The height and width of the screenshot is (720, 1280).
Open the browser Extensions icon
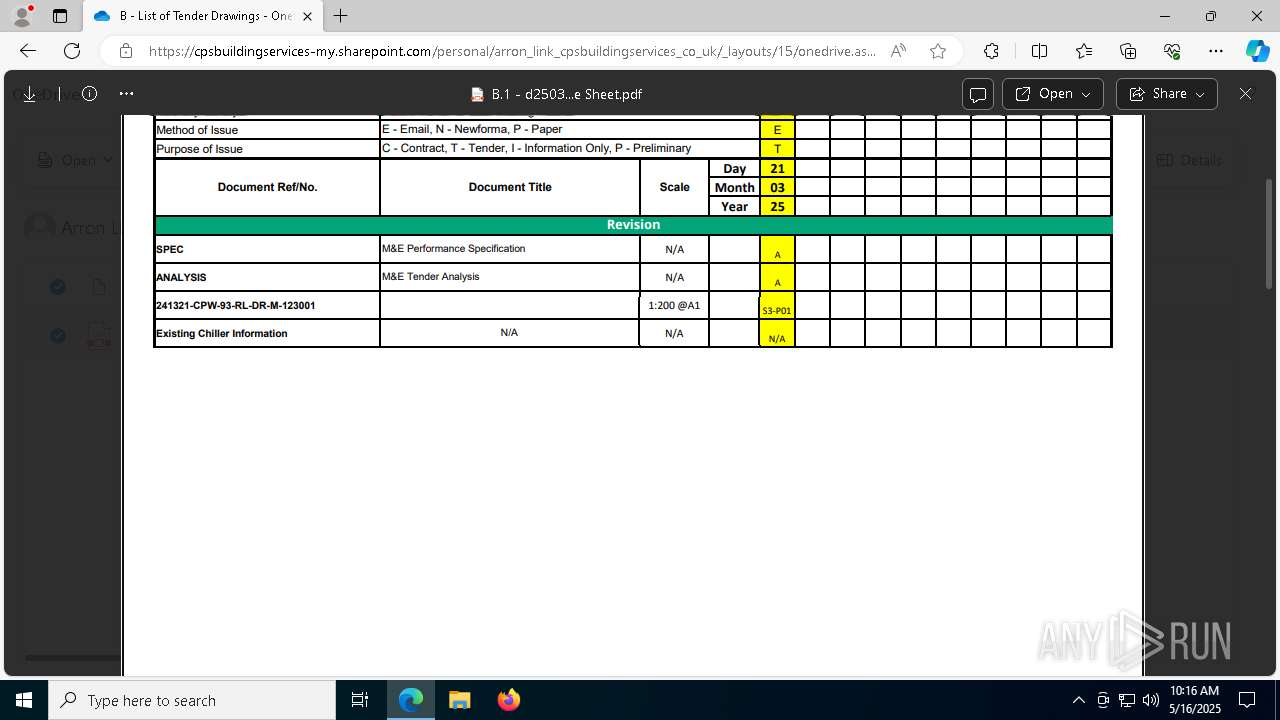991,51
